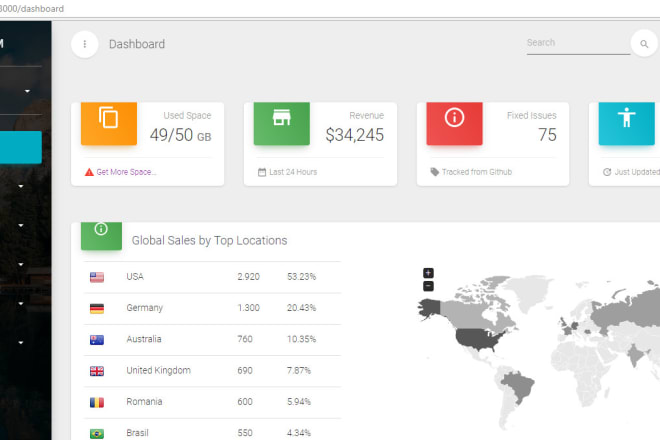Click the Revenue label
The width and height of the screenshot is (660, 440).
(366, 115)
